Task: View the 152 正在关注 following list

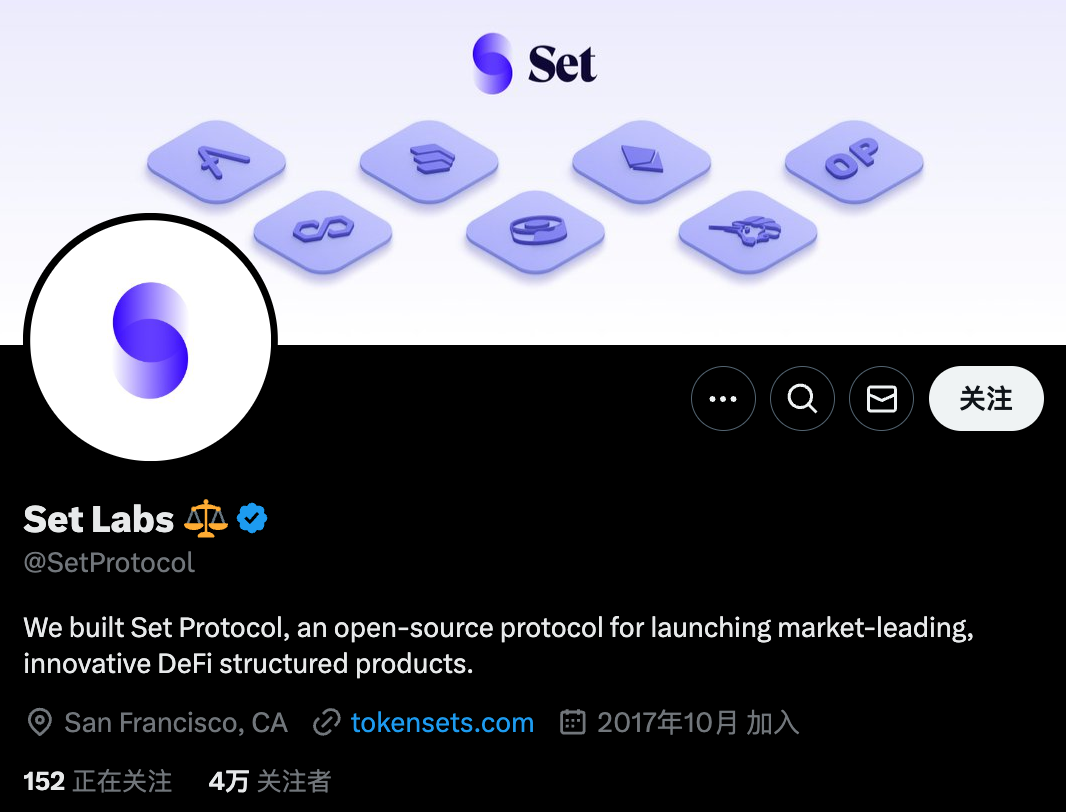Action: 98,781
